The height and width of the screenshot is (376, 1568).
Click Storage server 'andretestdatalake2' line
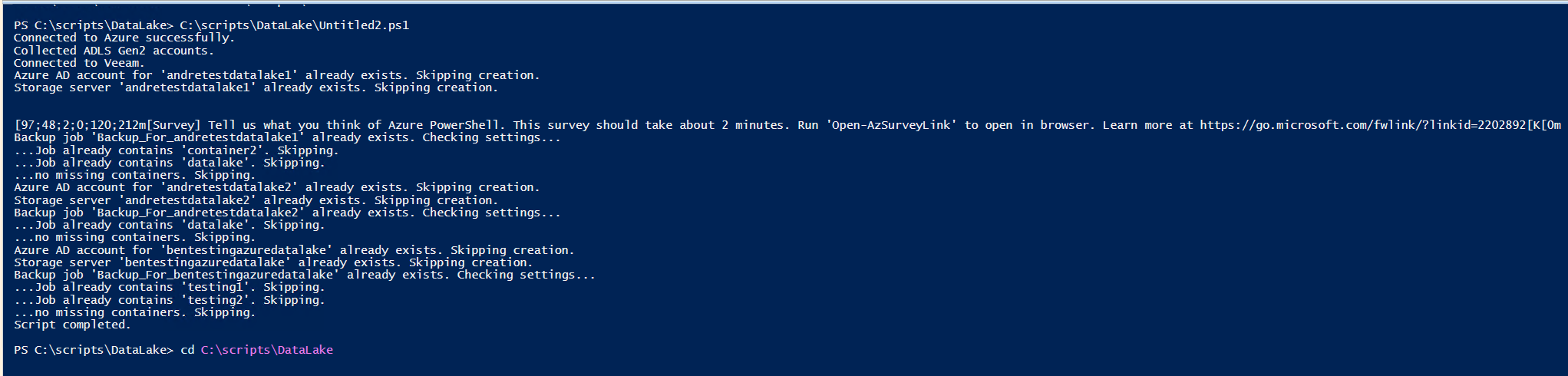point(256,200)
